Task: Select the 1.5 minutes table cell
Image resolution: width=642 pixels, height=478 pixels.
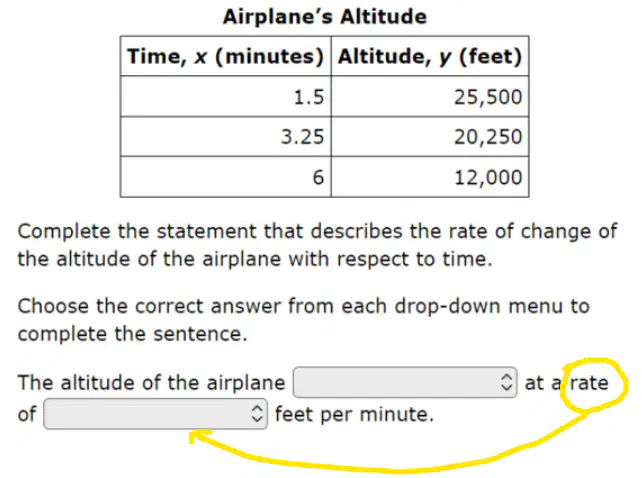Action: click(226, 96)
